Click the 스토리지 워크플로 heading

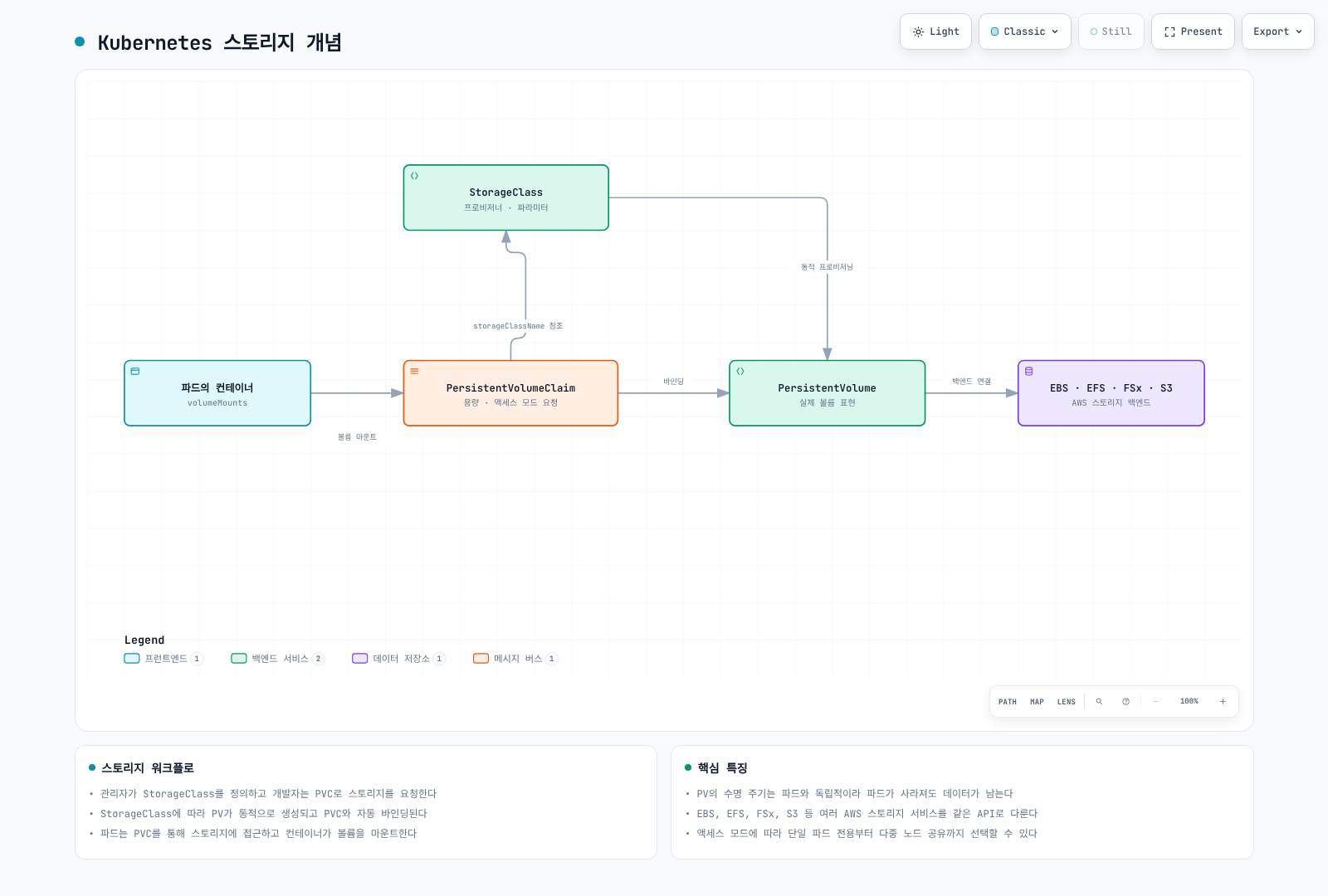pos(148,768)
